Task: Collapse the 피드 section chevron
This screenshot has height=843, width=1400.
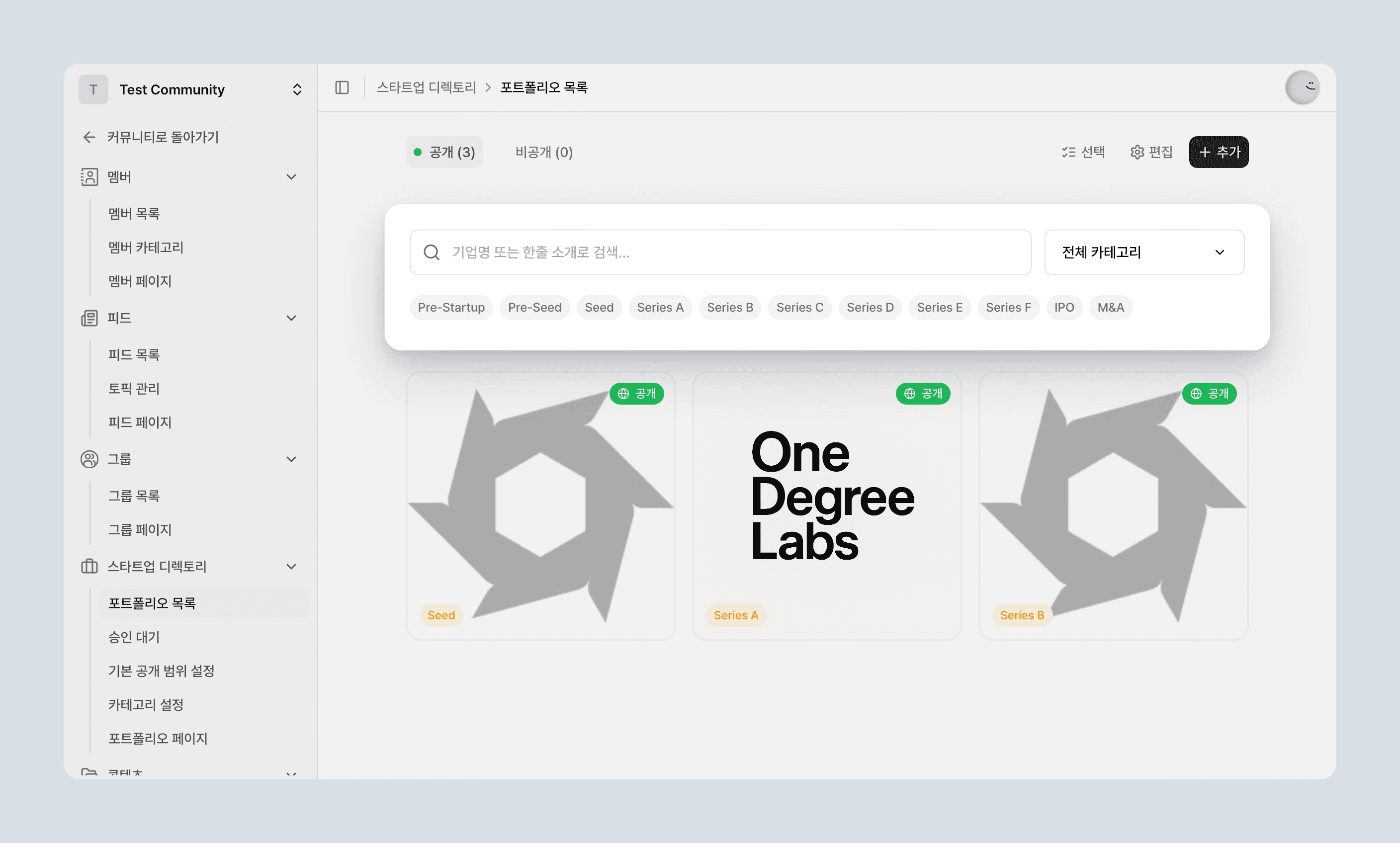Action: point(291,318)
